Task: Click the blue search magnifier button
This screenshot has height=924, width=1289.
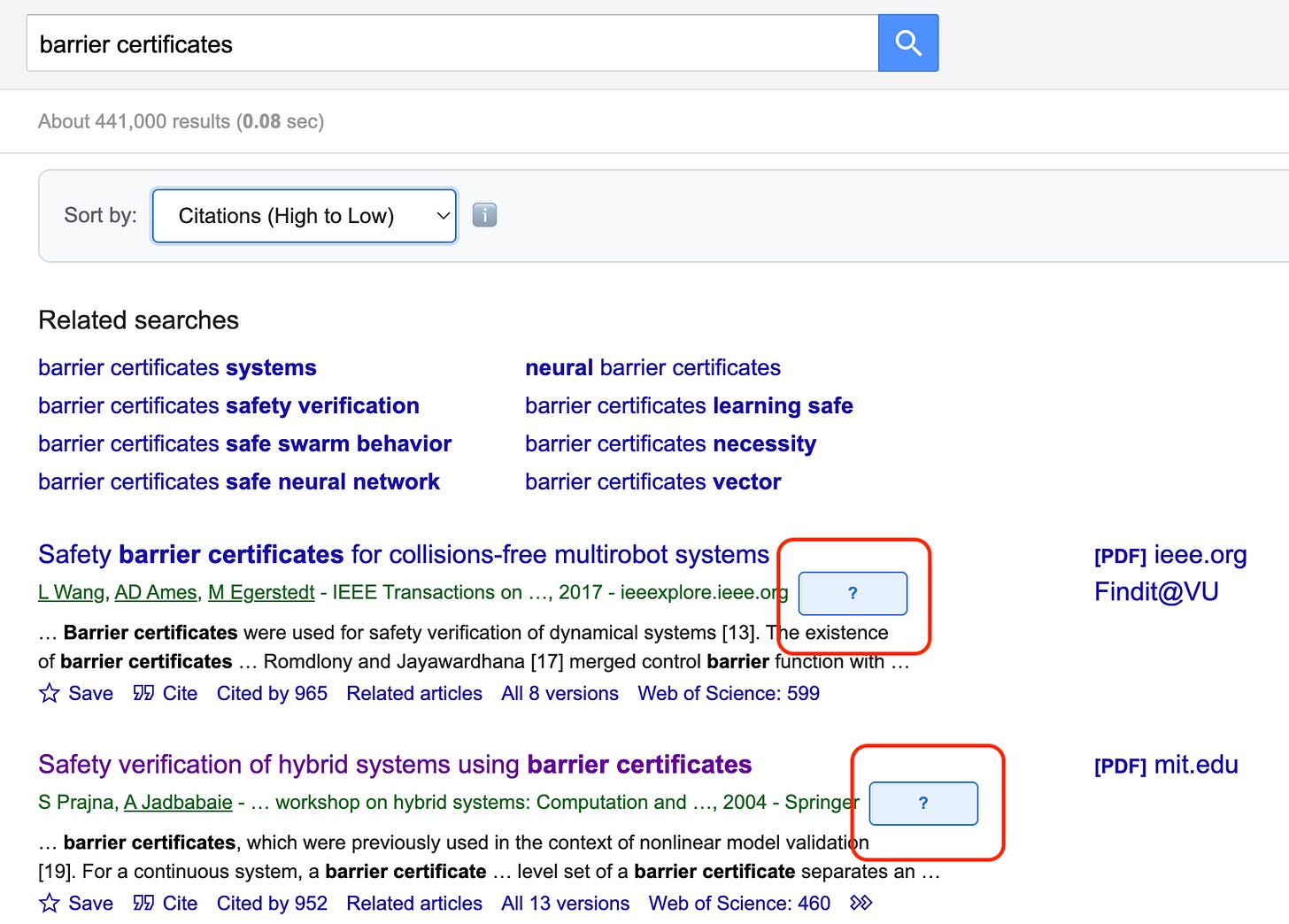Action: point(908,42)
